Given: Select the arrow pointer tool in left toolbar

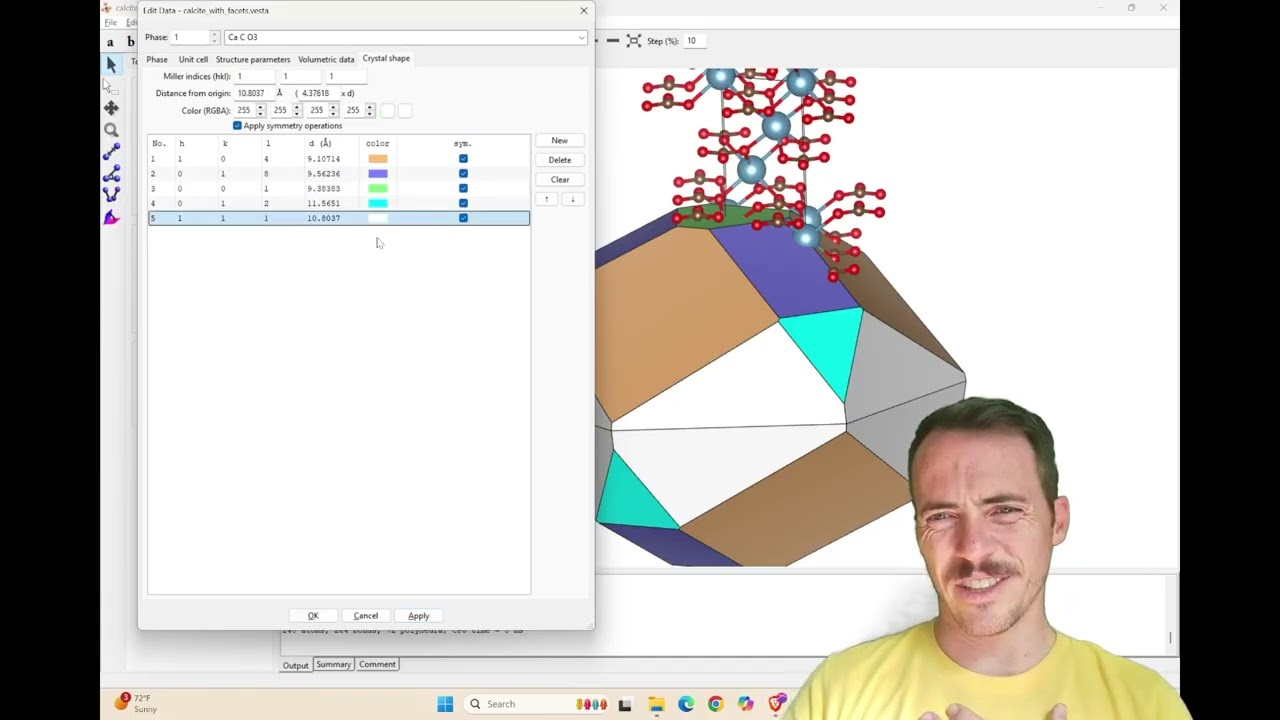Looking at the screenshot, I should click(111, 64).
